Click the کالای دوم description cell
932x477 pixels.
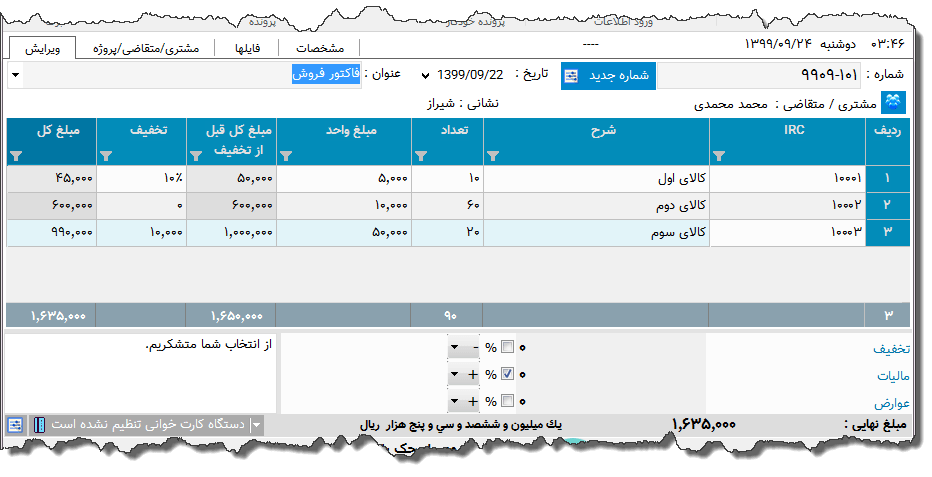pos(596,205)
